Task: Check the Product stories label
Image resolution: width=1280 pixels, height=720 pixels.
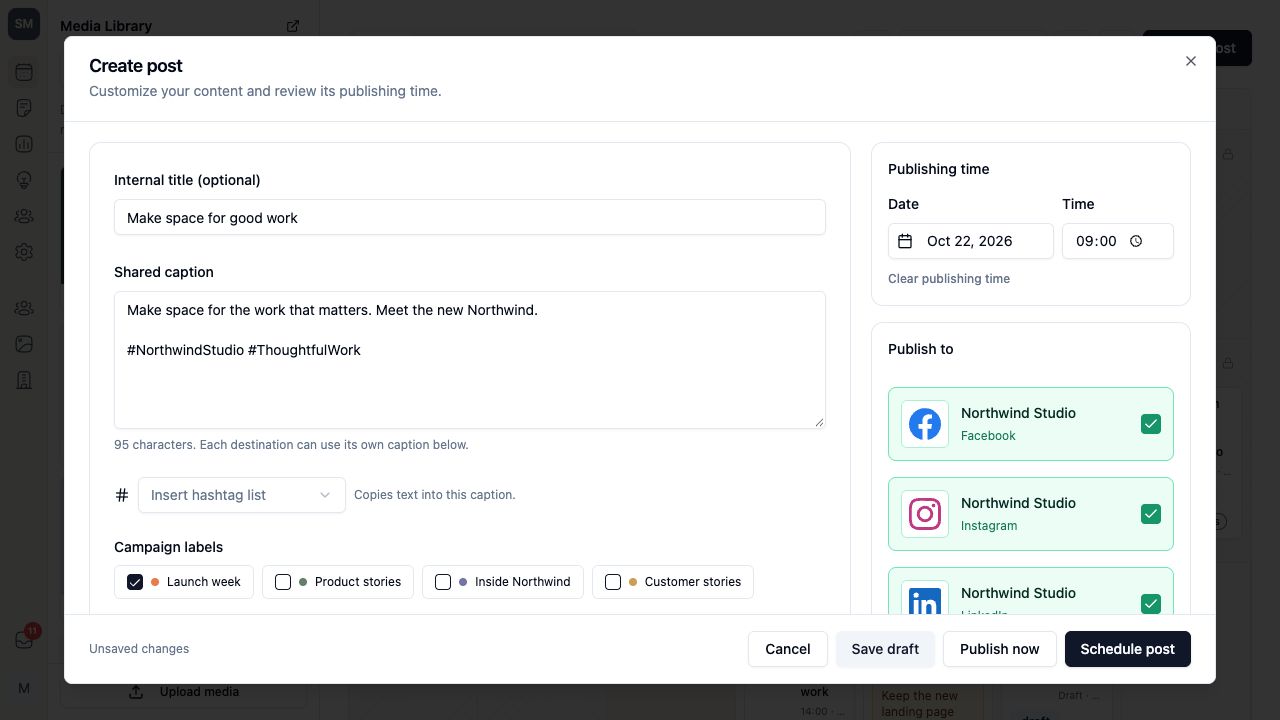Action: (x=283, y=582)
